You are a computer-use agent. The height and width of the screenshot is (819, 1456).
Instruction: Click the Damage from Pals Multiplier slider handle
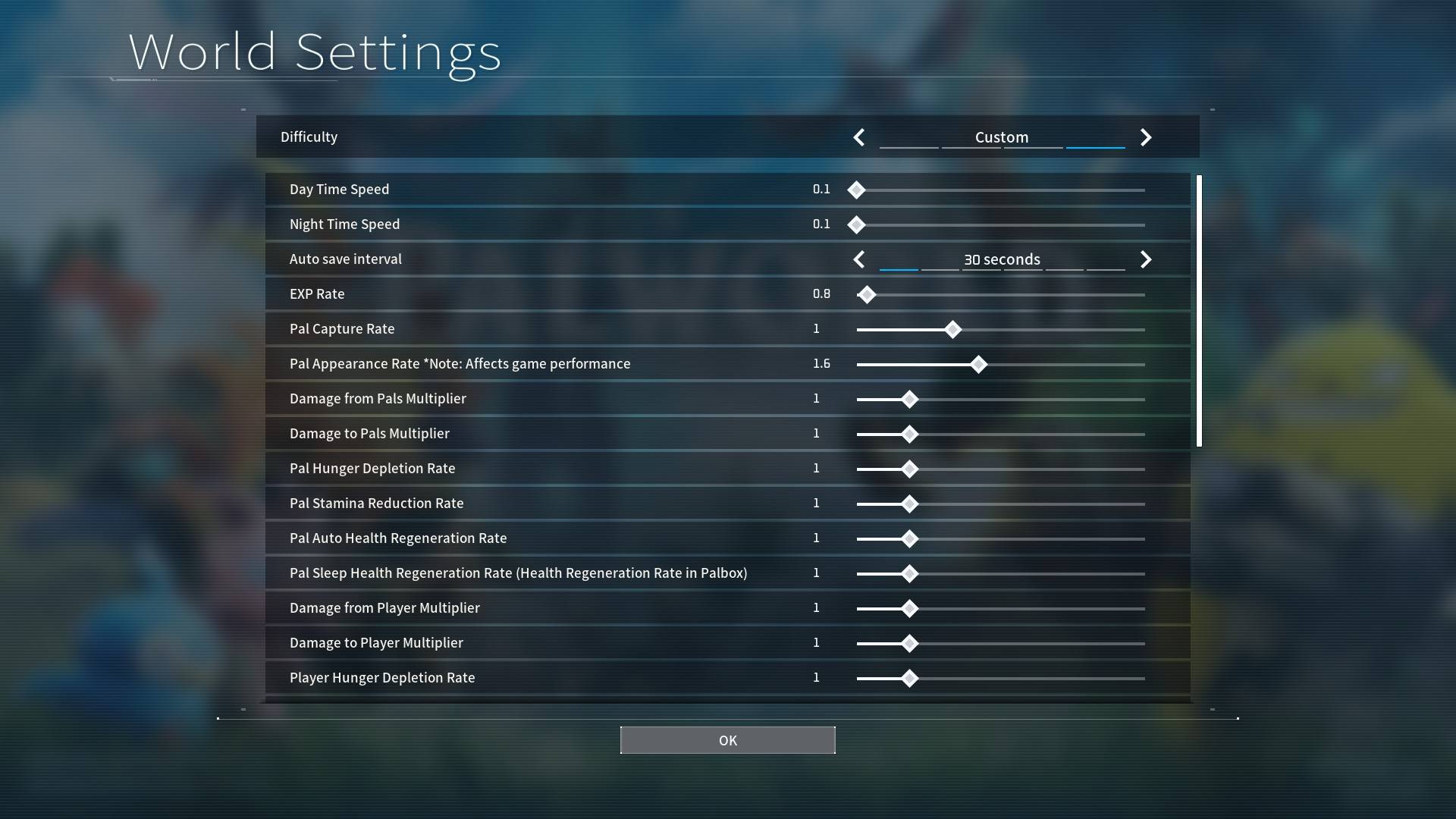click(x=909, y=400)
